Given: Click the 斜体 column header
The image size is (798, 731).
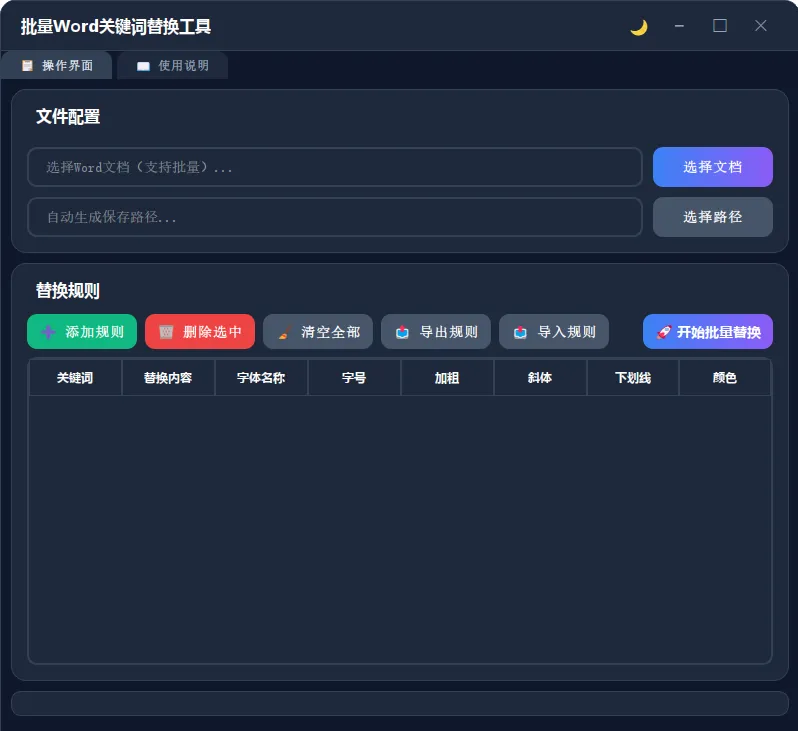Looking at the screenshot, I should tap(540, 378).
